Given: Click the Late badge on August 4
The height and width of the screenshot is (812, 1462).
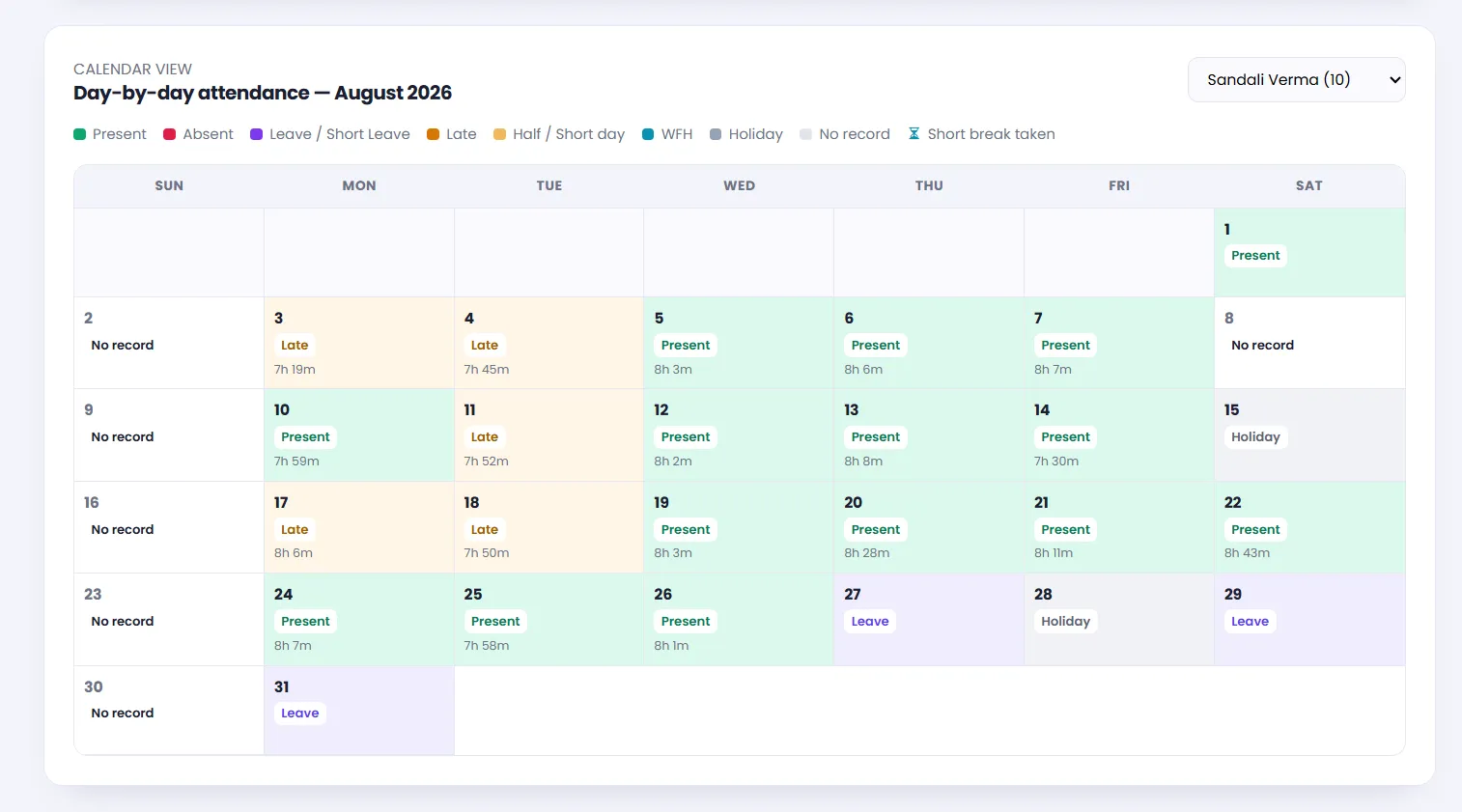Looking at the screenshot, I should pos(485,346).
